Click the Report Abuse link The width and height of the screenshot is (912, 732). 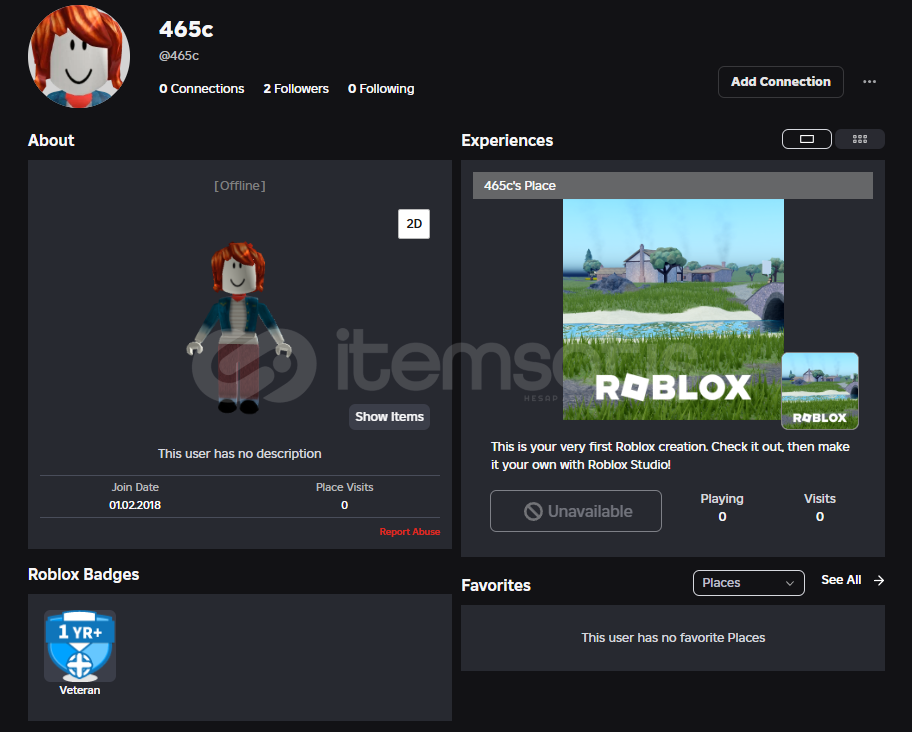(x=409, y=532)
